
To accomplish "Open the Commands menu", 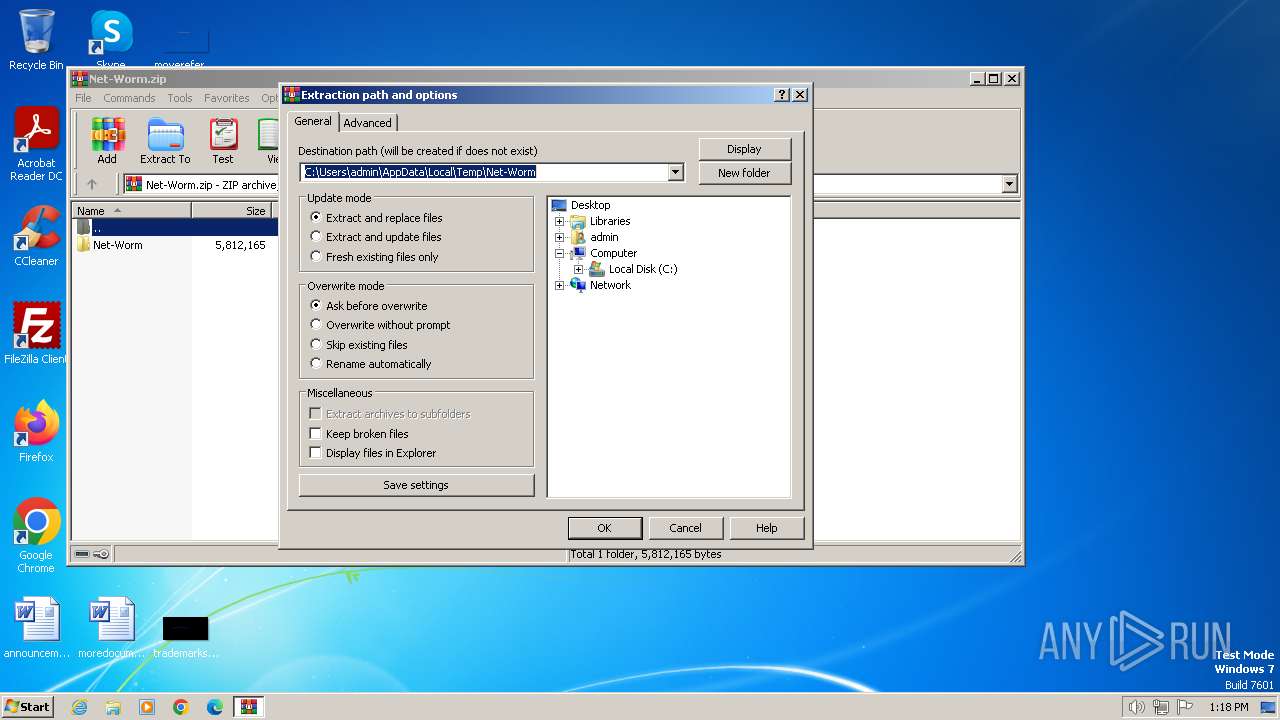I will coord(129,98).
